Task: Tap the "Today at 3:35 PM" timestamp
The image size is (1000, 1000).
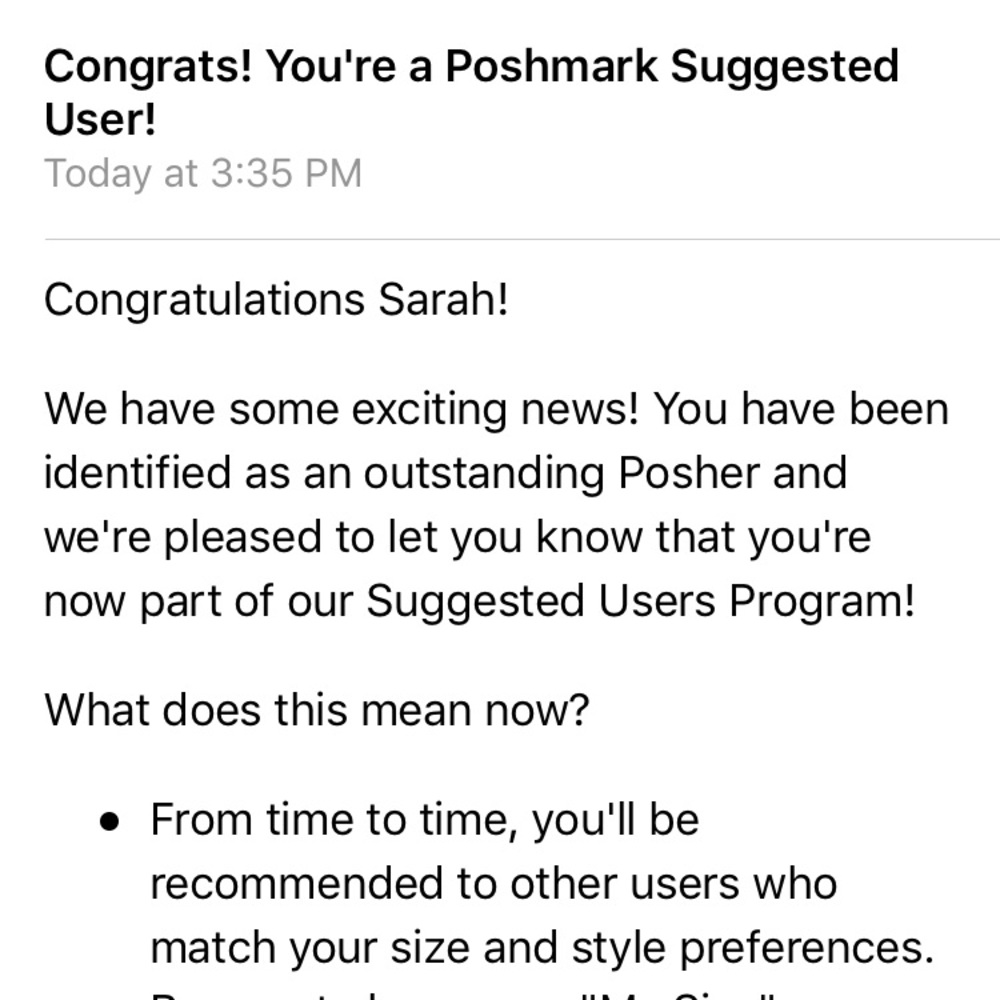Action: pos(202,173)
